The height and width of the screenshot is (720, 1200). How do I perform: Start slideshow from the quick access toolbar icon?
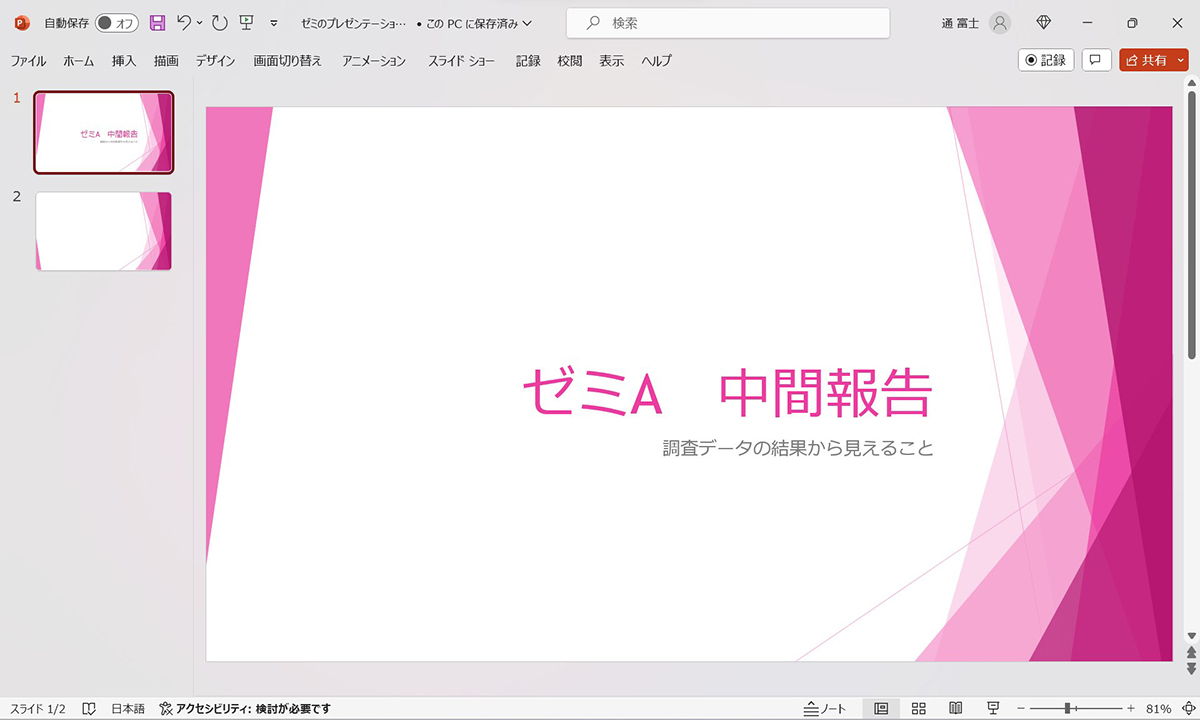(245, 22)
